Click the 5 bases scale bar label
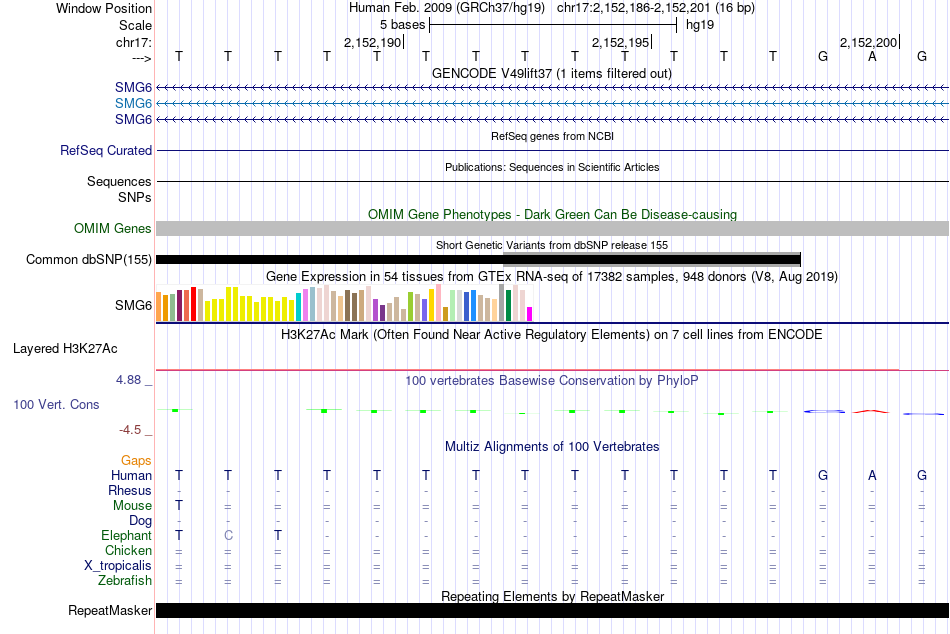 pyautogui.click(x=402, y=25)
